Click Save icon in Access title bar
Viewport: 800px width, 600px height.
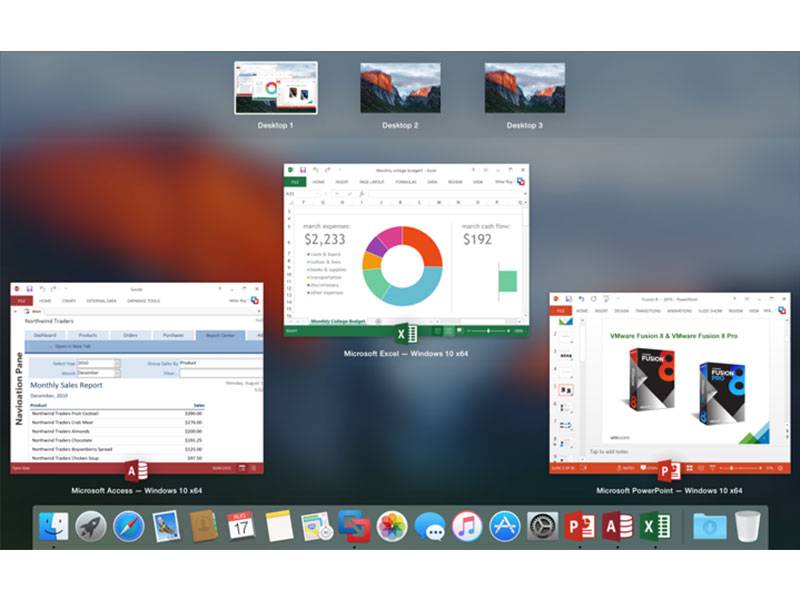pyautogui.click(x=30, y=289)
